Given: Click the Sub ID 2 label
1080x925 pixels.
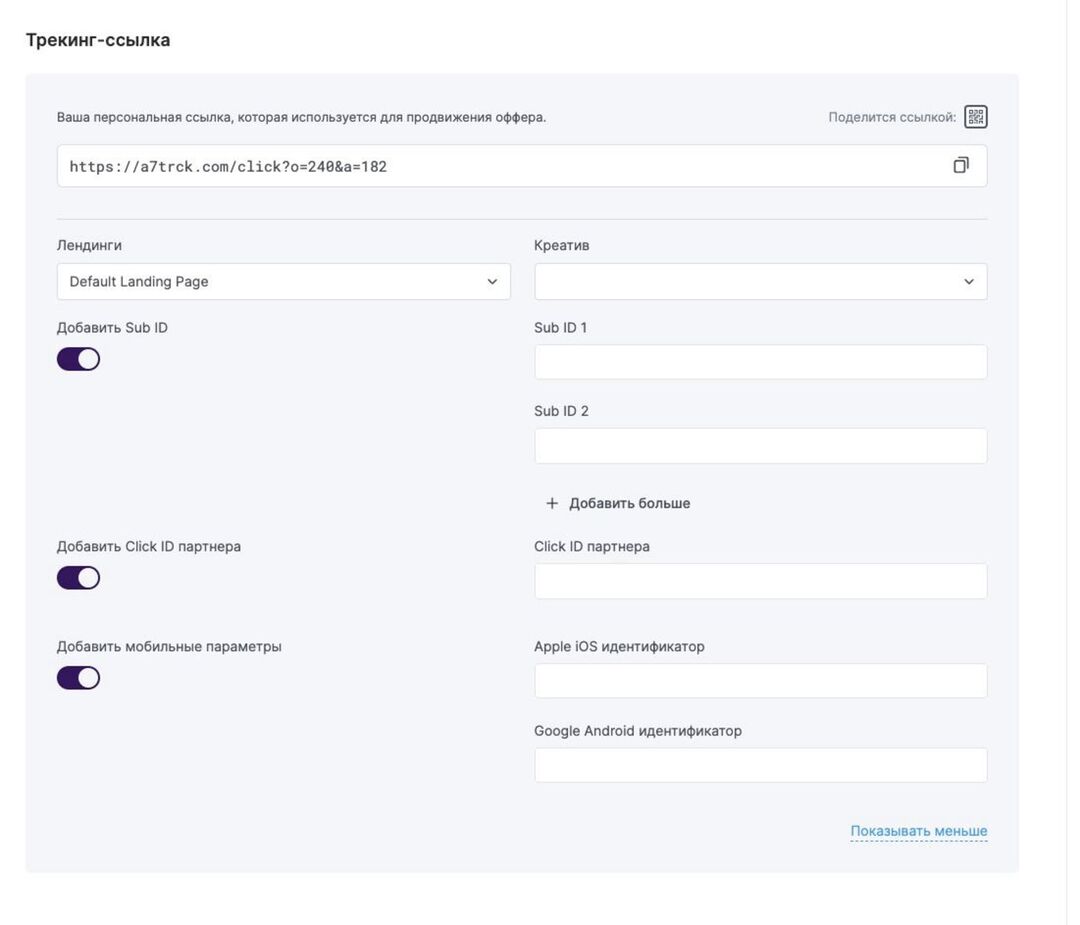Looking at the screenshot, I should click(561, 411).
